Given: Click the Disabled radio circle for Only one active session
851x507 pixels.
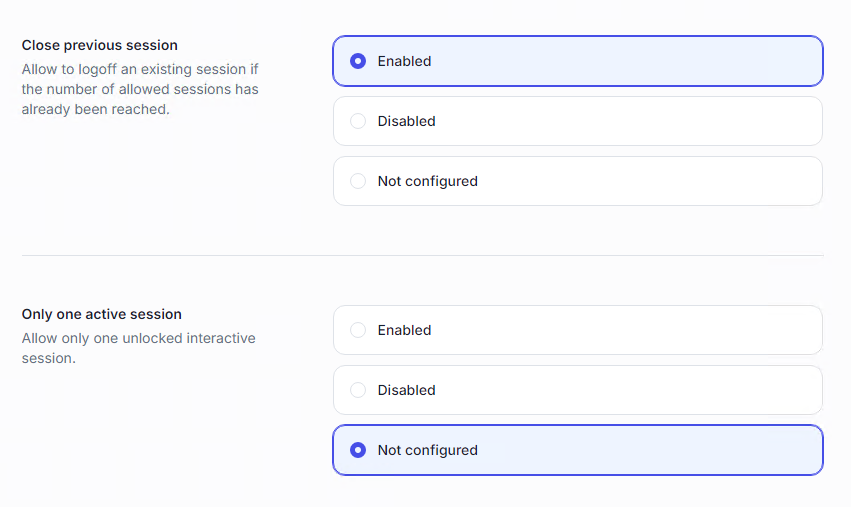Looking at the screenshot, I should [358, 390].
